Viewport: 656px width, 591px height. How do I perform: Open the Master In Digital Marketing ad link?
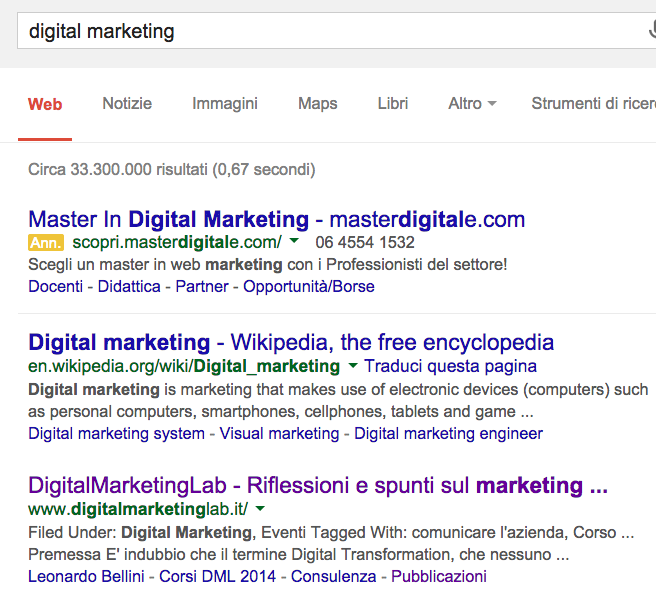tap(277, 219)
